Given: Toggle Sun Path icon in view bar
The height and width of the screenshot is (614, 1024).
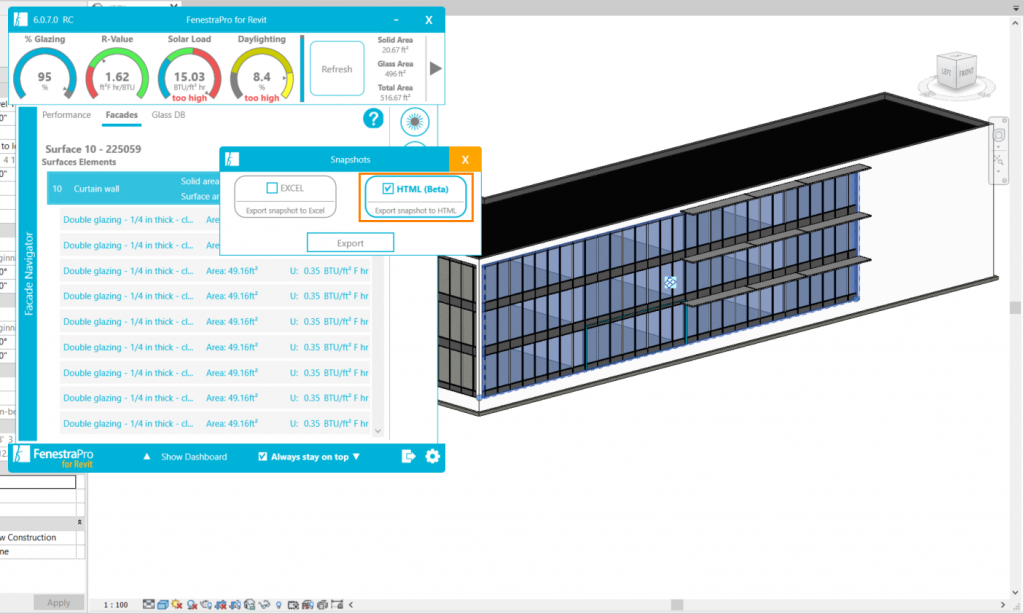Looking at the screenshot, I should pos(177,605).
